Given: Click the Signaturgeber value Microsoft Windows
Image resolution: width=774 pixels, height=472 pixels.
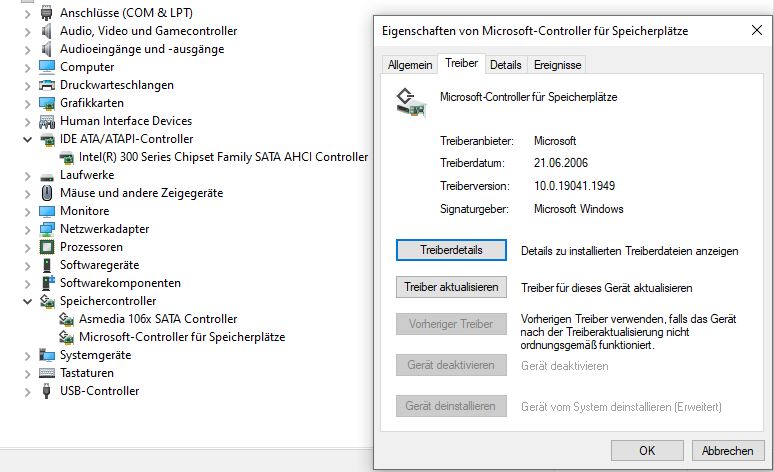Looking at the screenshot, I should coord(579,209).
